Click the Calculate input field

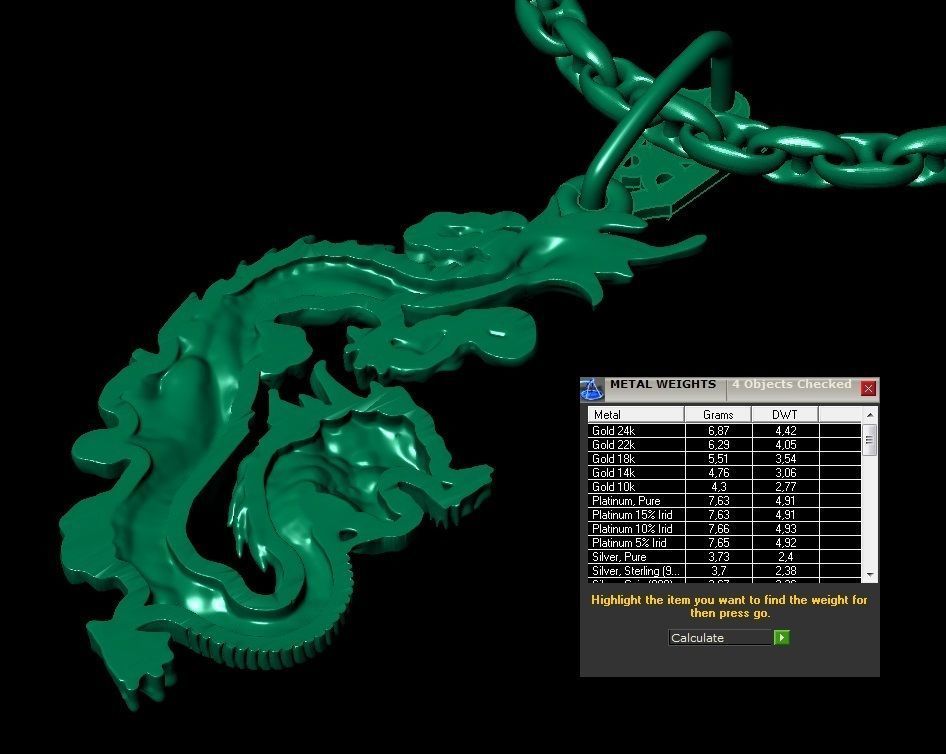click(x=720, y=638)
